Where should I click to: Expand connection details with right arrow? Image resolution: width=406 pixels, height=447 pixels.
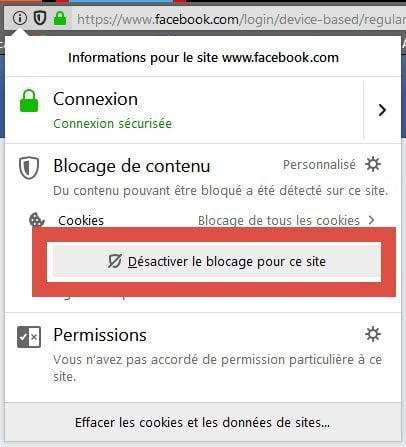[x=382, y=110]
